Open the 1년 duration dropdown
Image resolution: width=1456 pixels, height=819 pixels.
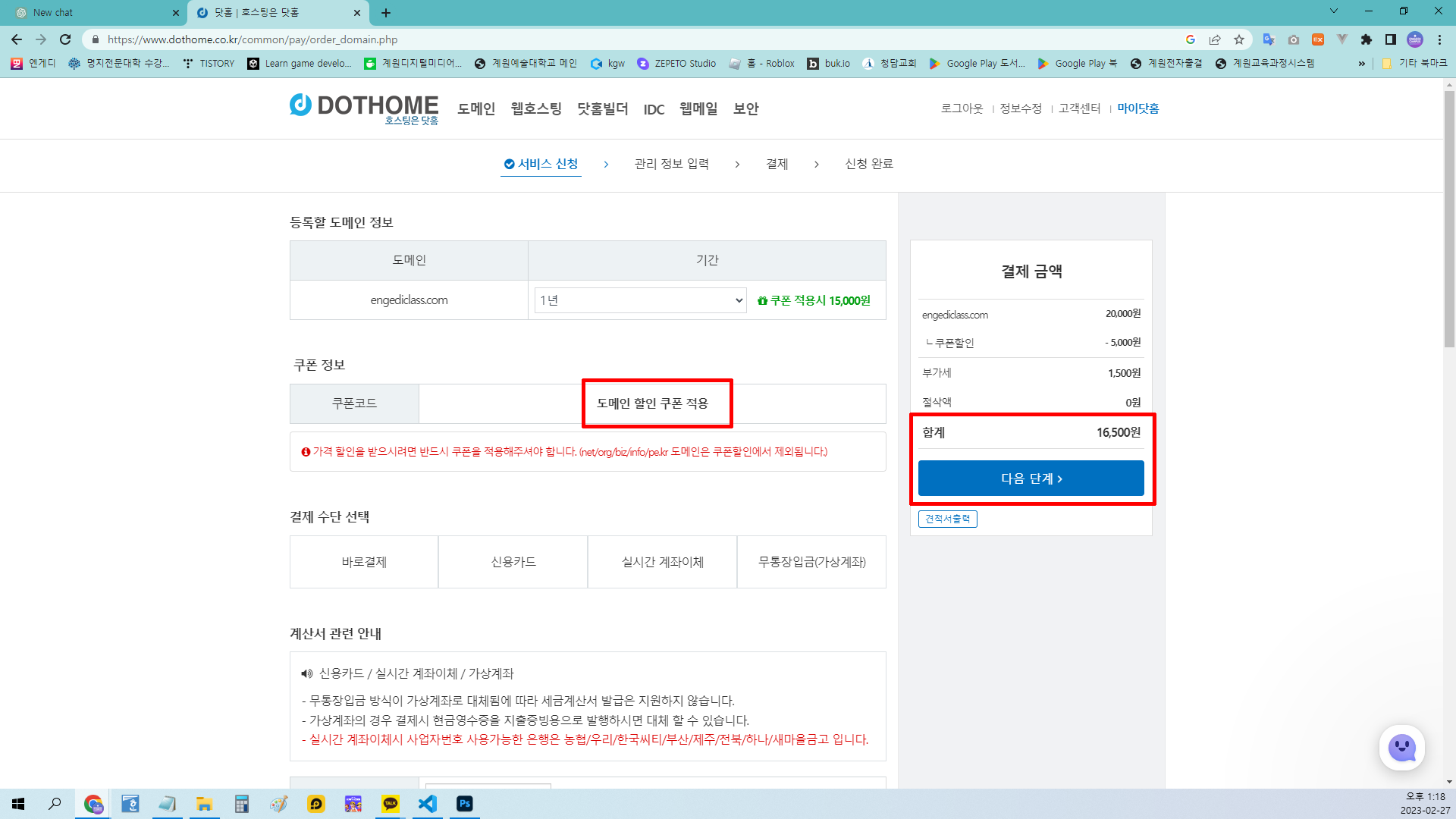[x=639, y=300]
